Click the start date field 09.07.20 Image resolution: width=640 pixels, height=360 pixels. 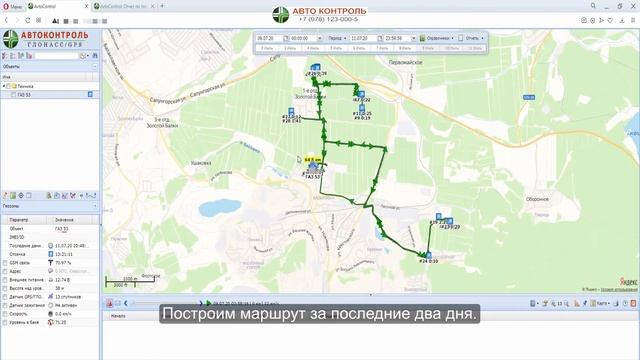(269, 38)
